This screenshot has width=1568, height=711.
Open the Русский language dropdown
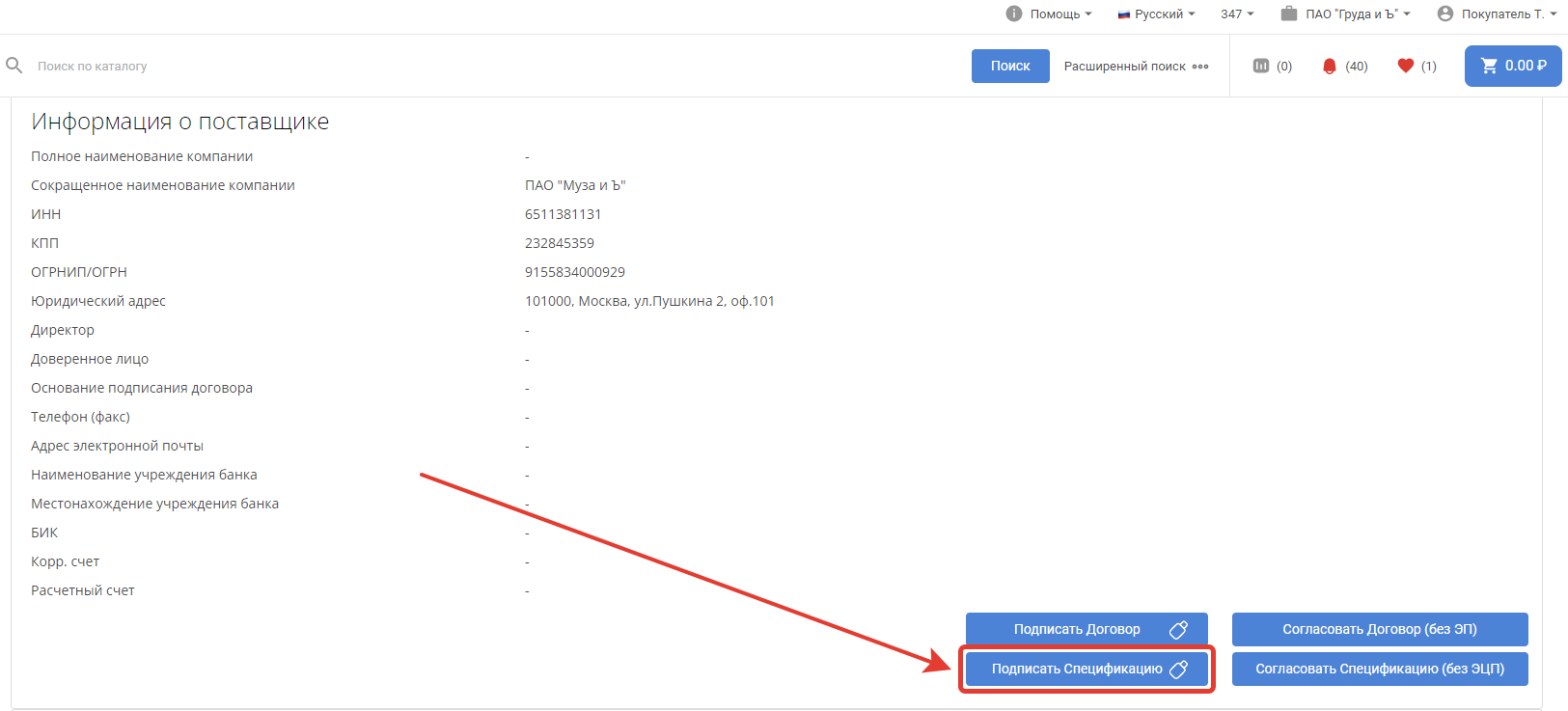tap(1158, 14)
